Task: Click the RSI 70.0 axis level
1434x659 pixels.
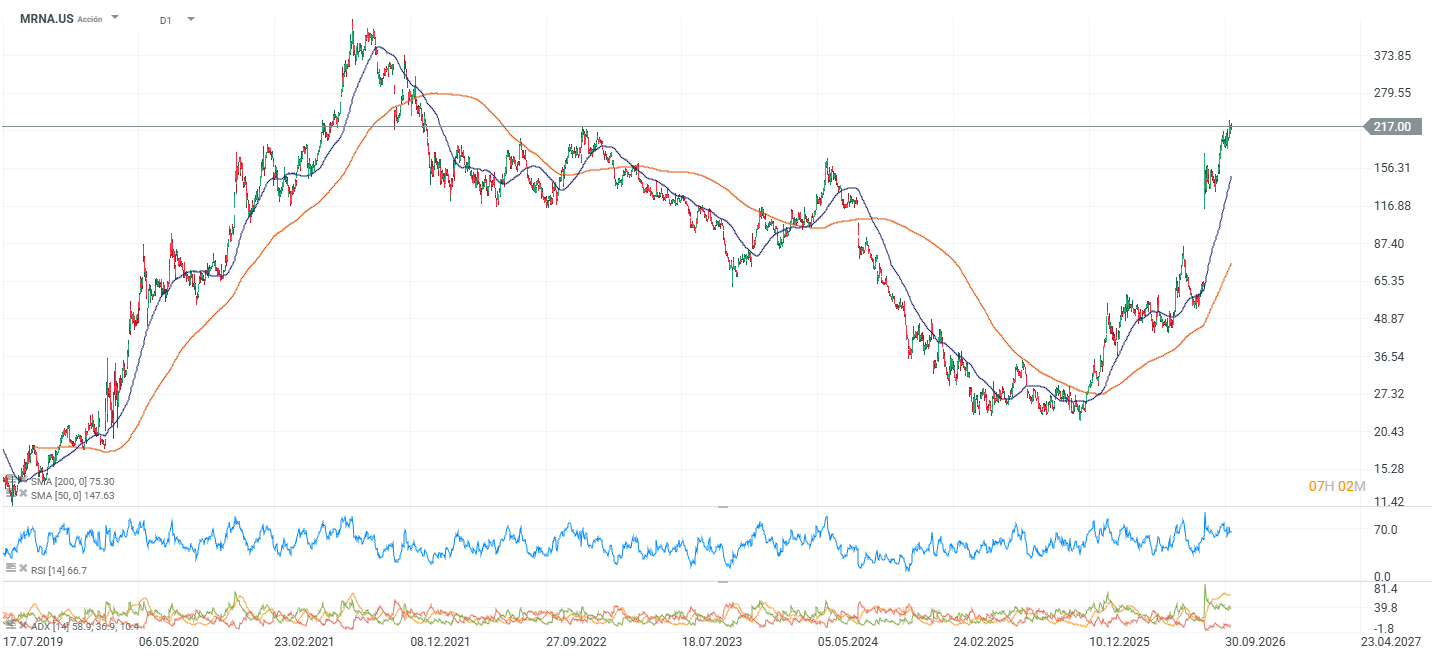Action: [x=1385, y=530]
